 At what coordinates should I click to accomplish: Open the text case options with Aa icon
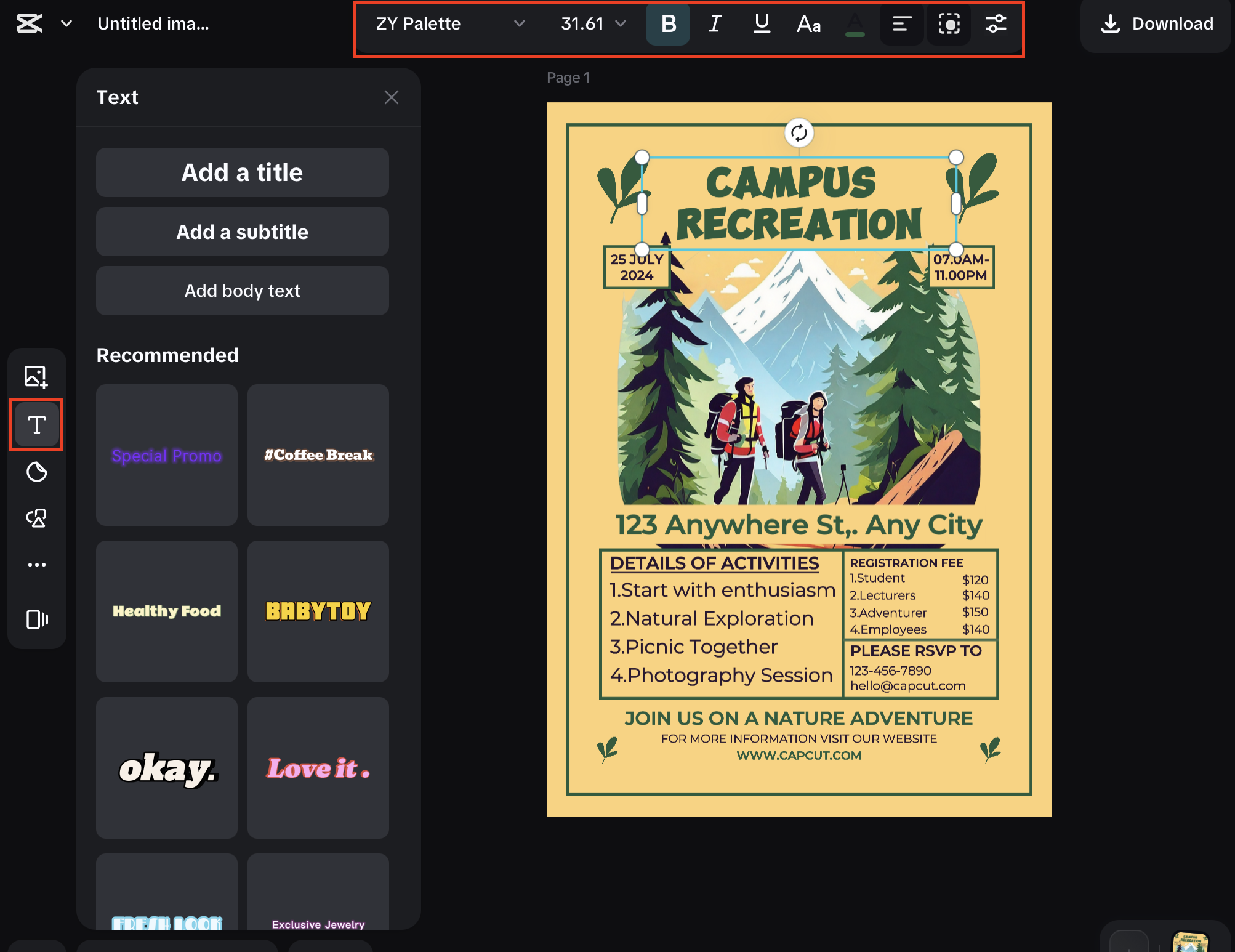808,24
